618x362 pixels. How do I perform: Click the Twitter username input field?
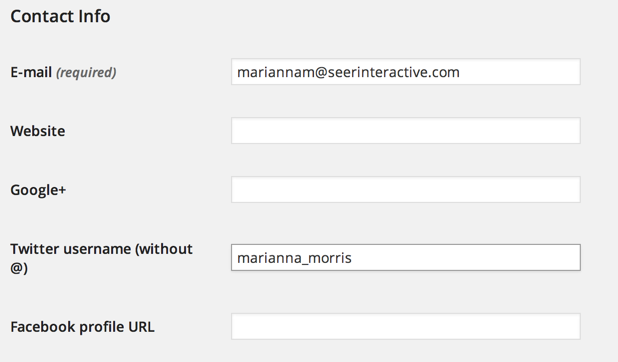click(x=406, y=258)
